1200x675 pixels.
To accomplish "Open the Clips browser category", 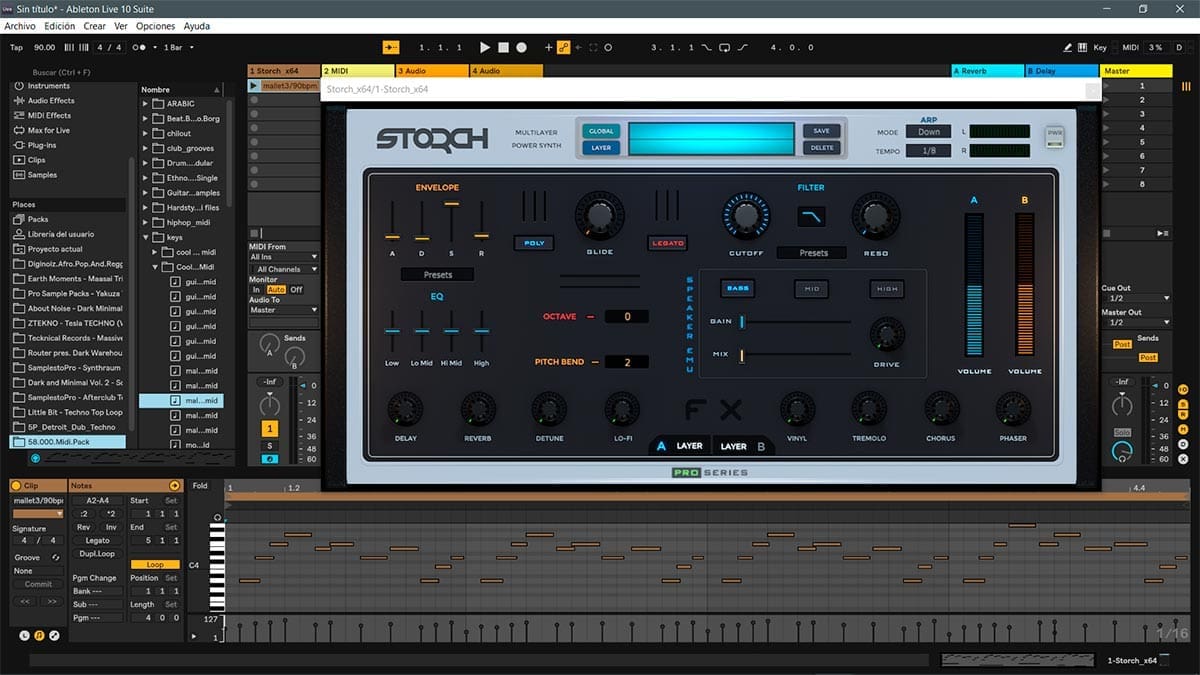I will click(36, 160).
